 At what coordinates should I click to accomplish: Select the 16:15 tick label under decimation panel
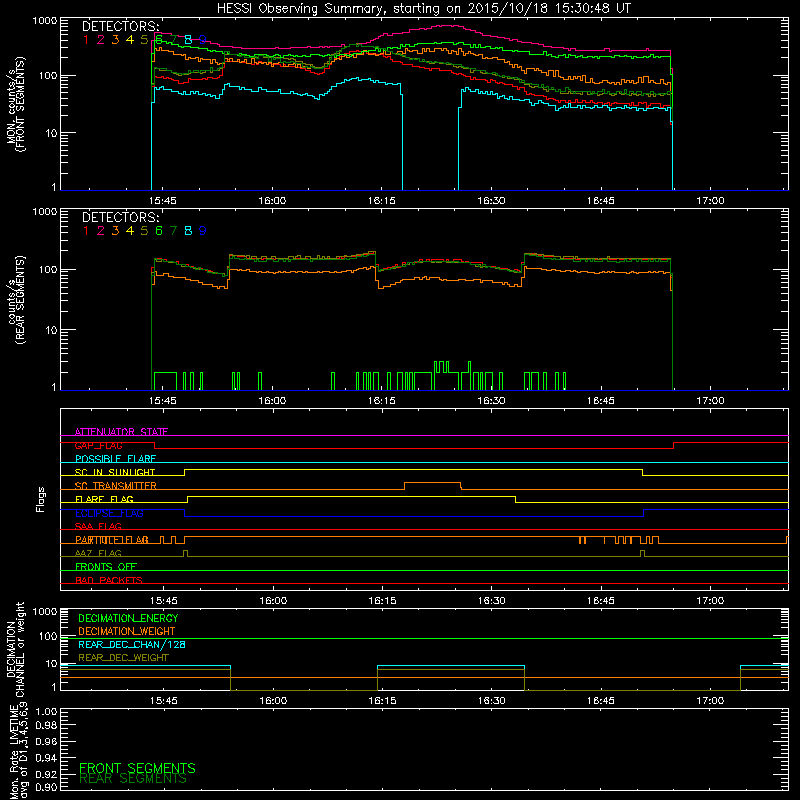[382, 701]
